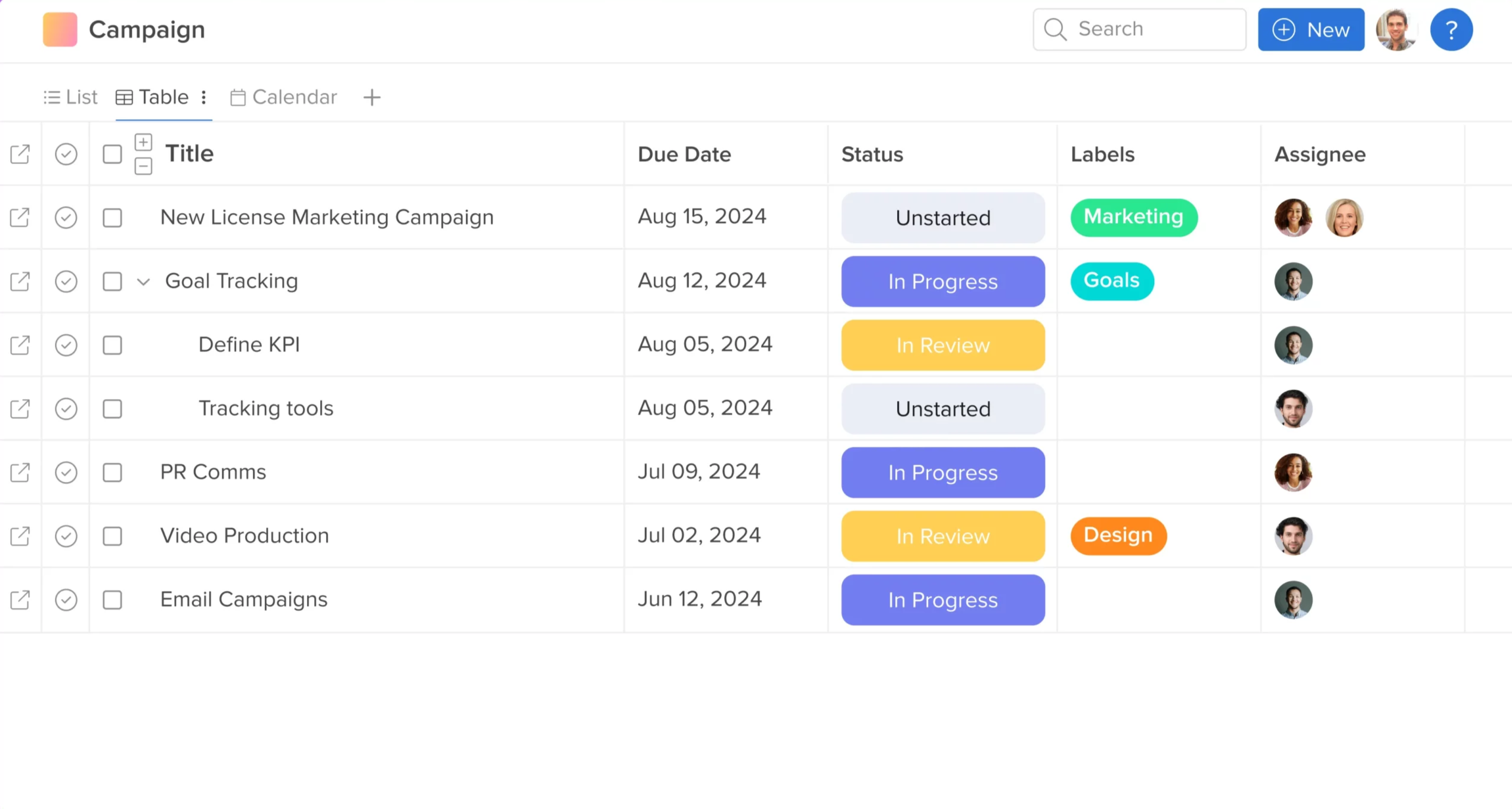Expand all rows with plus icon
Viewport: 1512px width, 809px height.
[x=143, y=142]
